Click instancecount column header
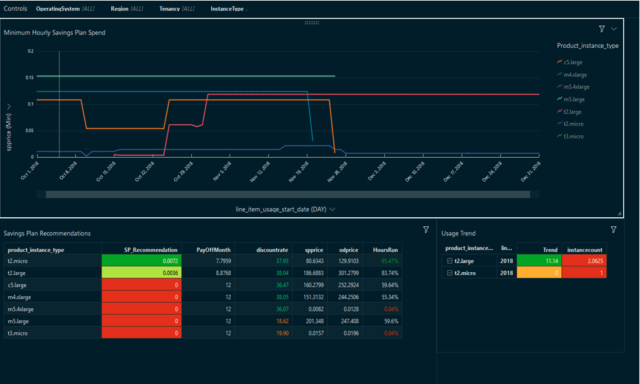 584,249
